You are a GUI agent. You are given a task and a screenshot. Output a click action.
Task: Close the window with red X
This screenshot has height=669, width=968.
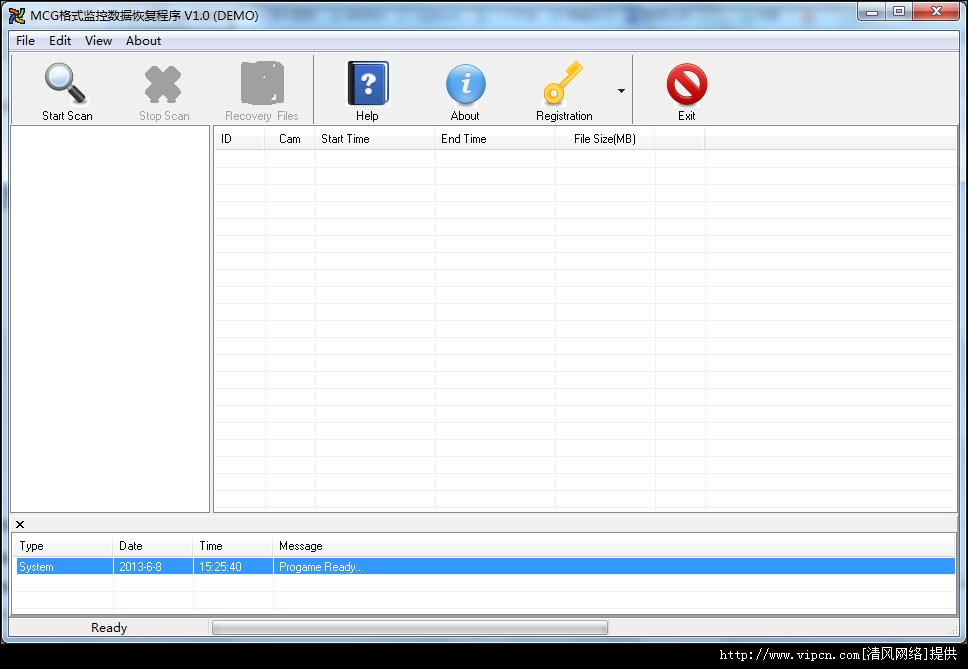point(937,12)
